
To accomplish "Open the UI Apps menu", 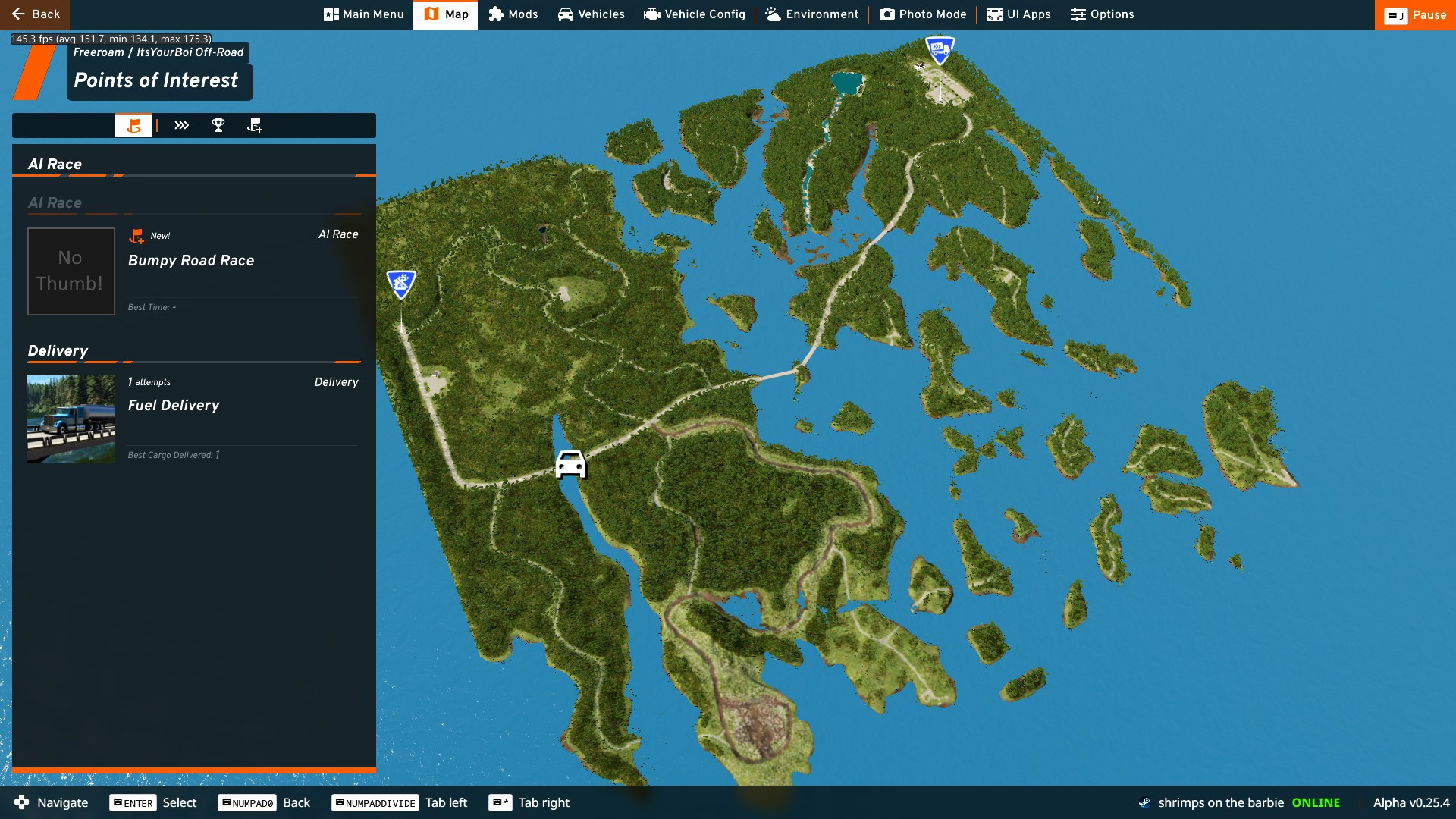I will click(1018, 14).
